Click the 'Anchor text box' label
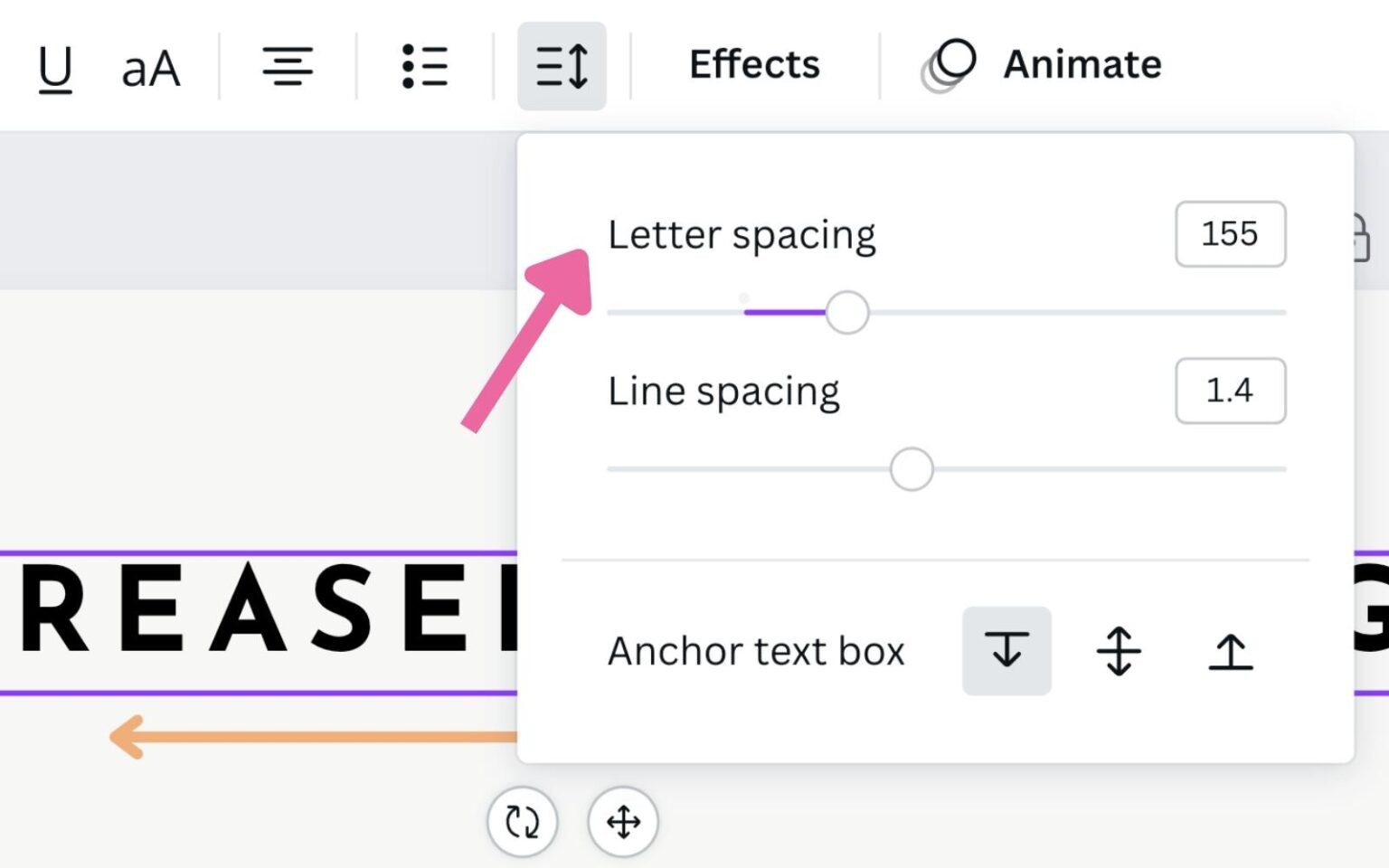1389x868 pixels. [756, 651]
